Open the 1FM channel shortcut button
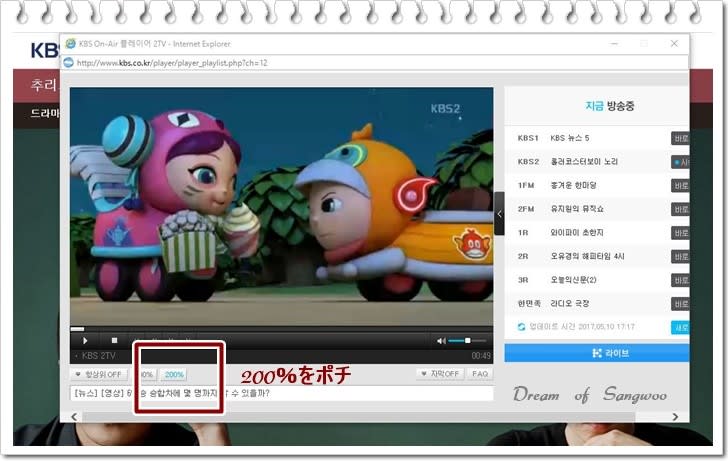Screen dimensions: 728x461 [681, 186]
